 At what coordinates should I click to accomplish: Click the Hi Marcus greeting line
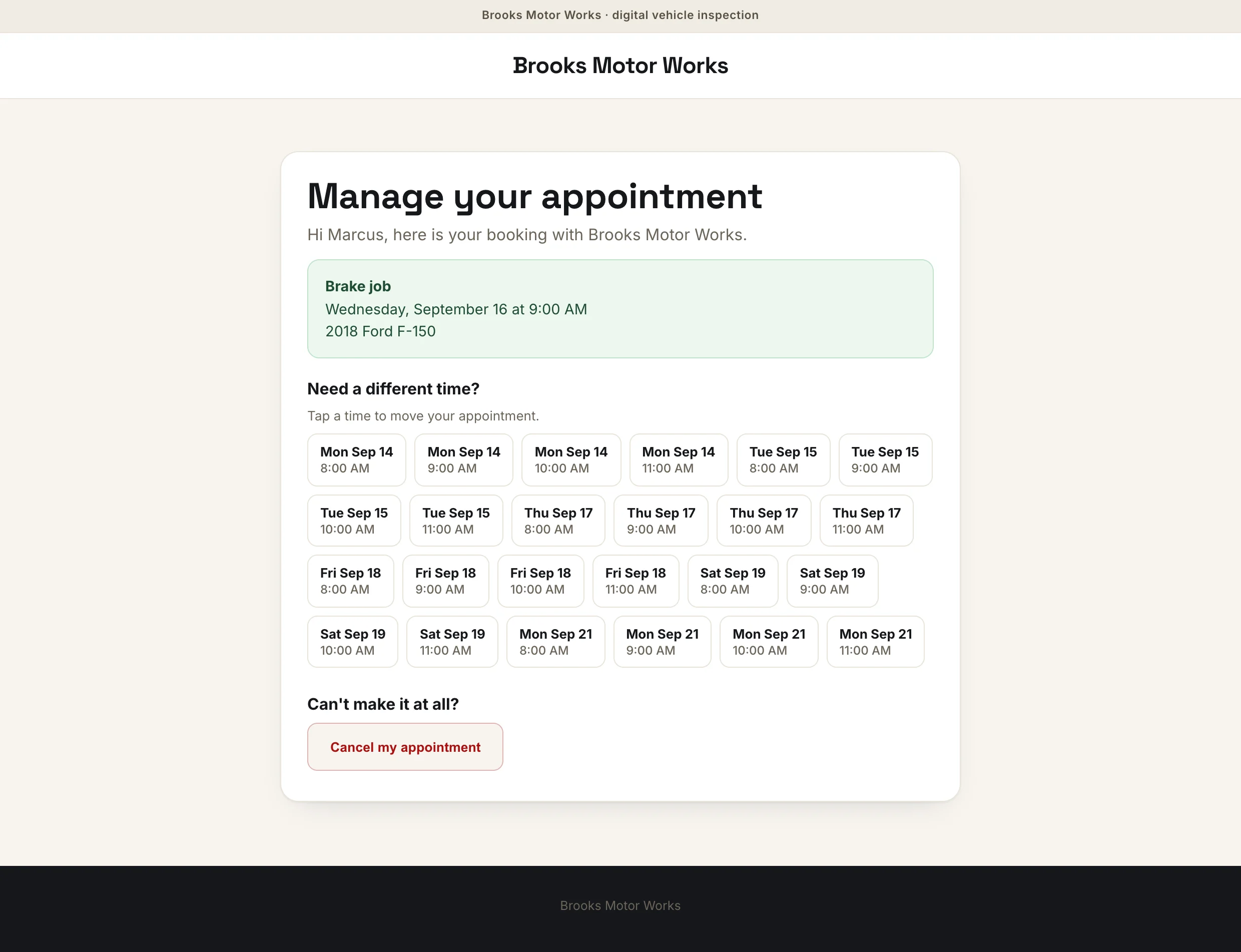(x=527, y=235)
